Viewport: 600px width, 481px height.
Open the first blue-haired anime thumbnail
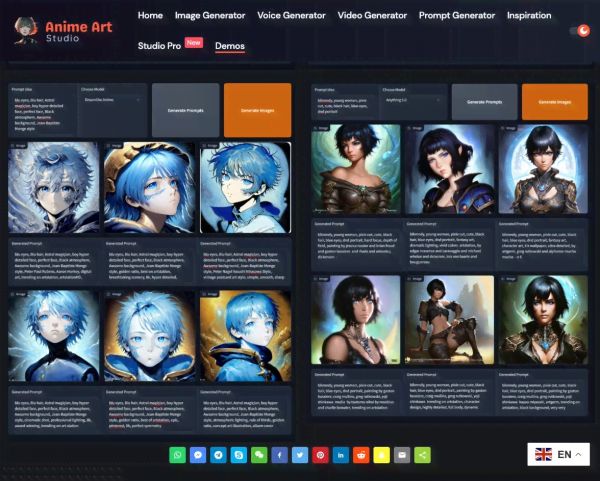[54, 187]
